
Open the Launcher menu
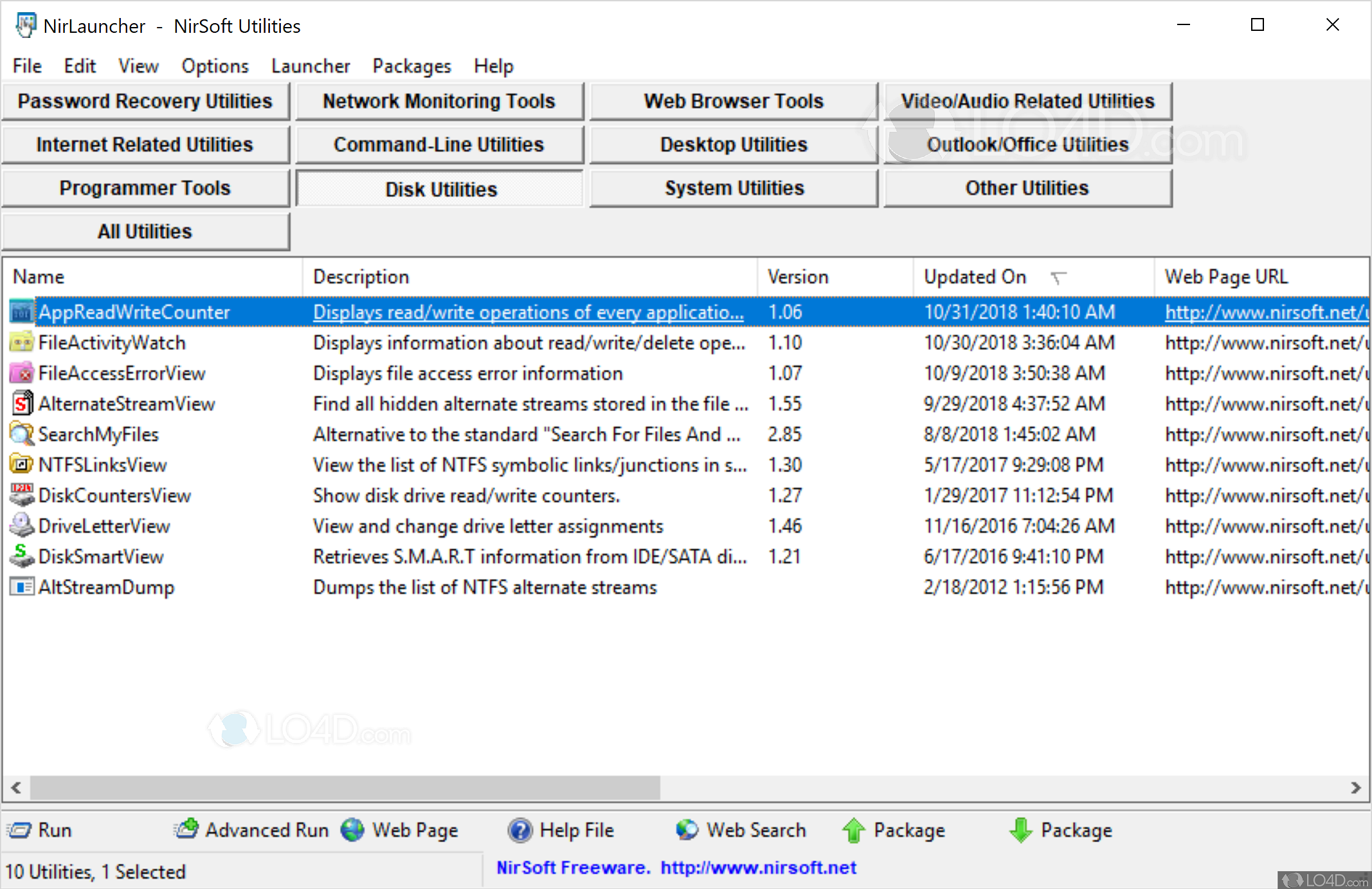click(x=311, y=66)
